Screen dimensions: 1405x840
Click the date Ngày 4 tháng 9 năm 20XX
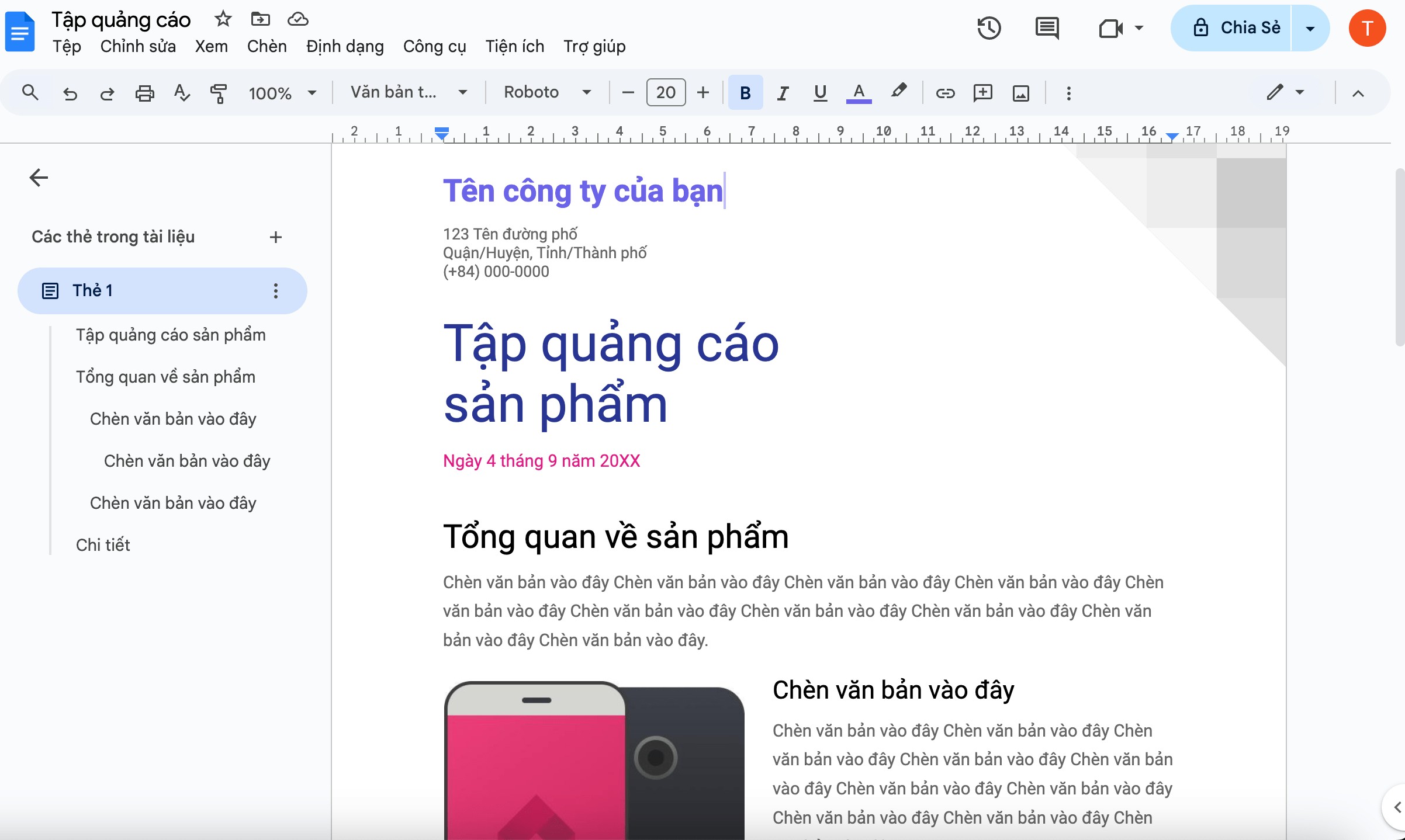[541, 461]
